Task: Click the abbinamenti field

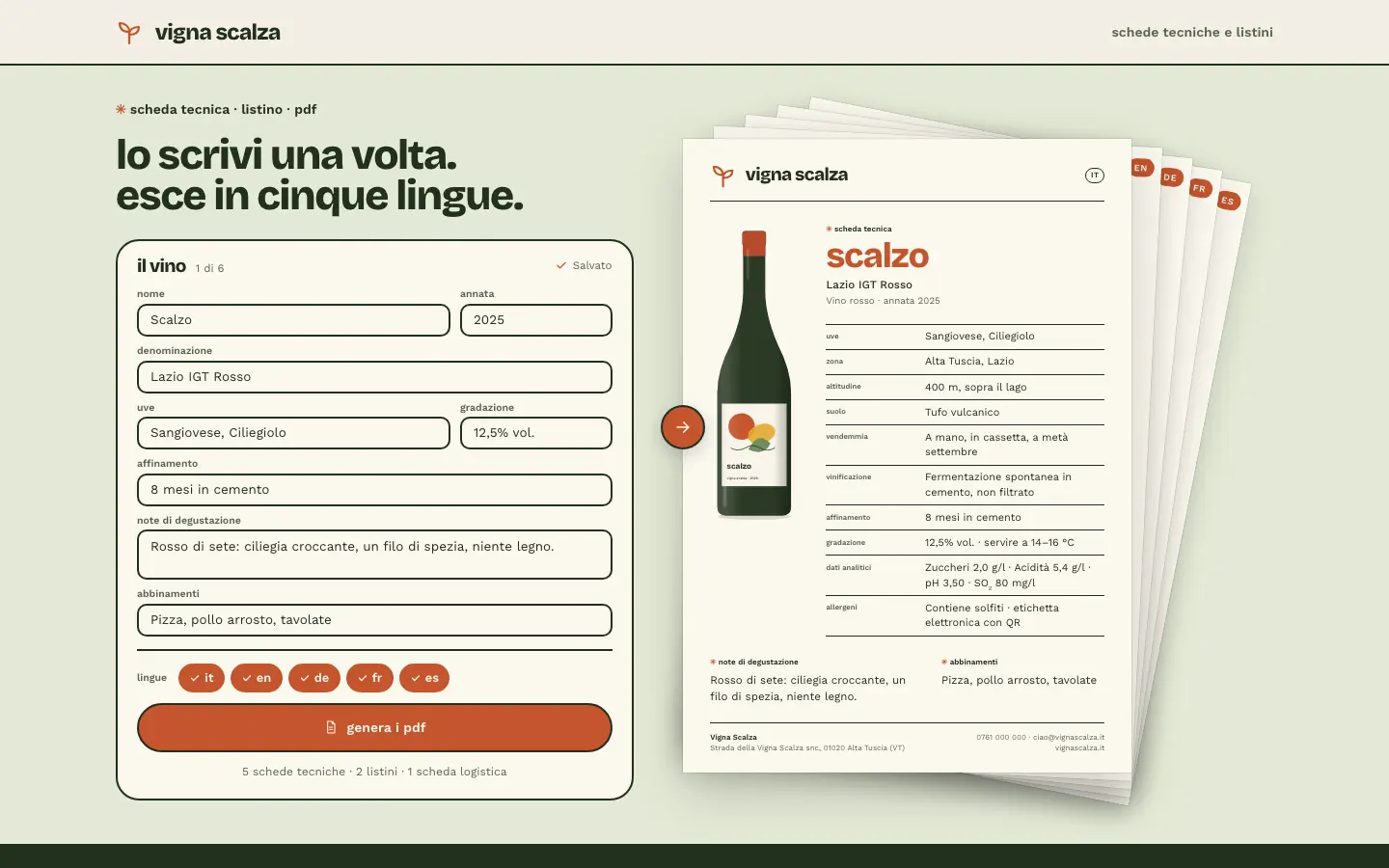Action: tap(374, 620)
